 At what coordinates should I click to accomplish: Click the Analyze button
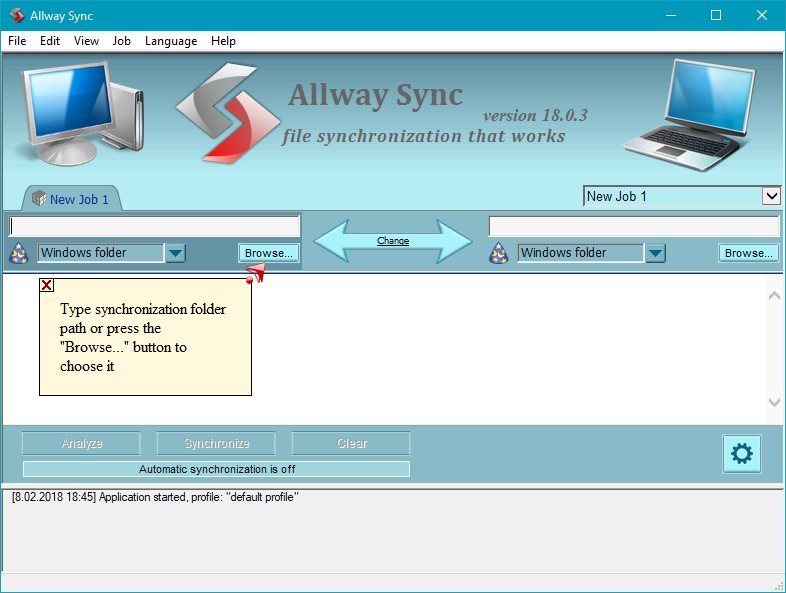81,444
